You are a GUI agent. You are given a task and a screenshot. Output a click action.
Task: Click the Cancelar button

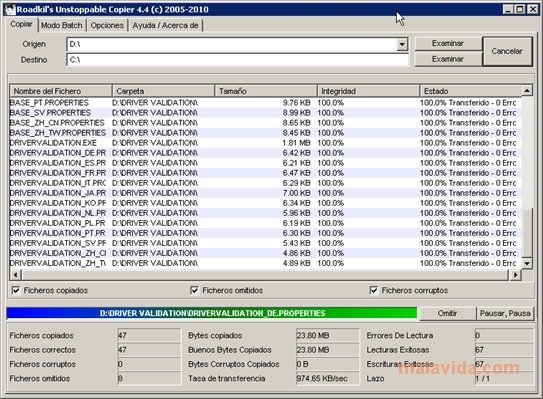[x=507, y=51]
